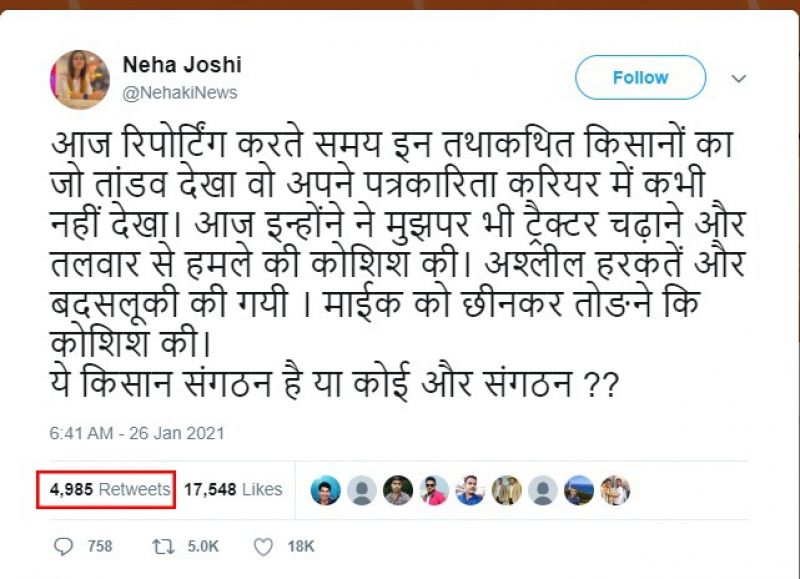Open the 6:41 AM - 26 Jan 2021 timestamp

[x=137, y=433]
